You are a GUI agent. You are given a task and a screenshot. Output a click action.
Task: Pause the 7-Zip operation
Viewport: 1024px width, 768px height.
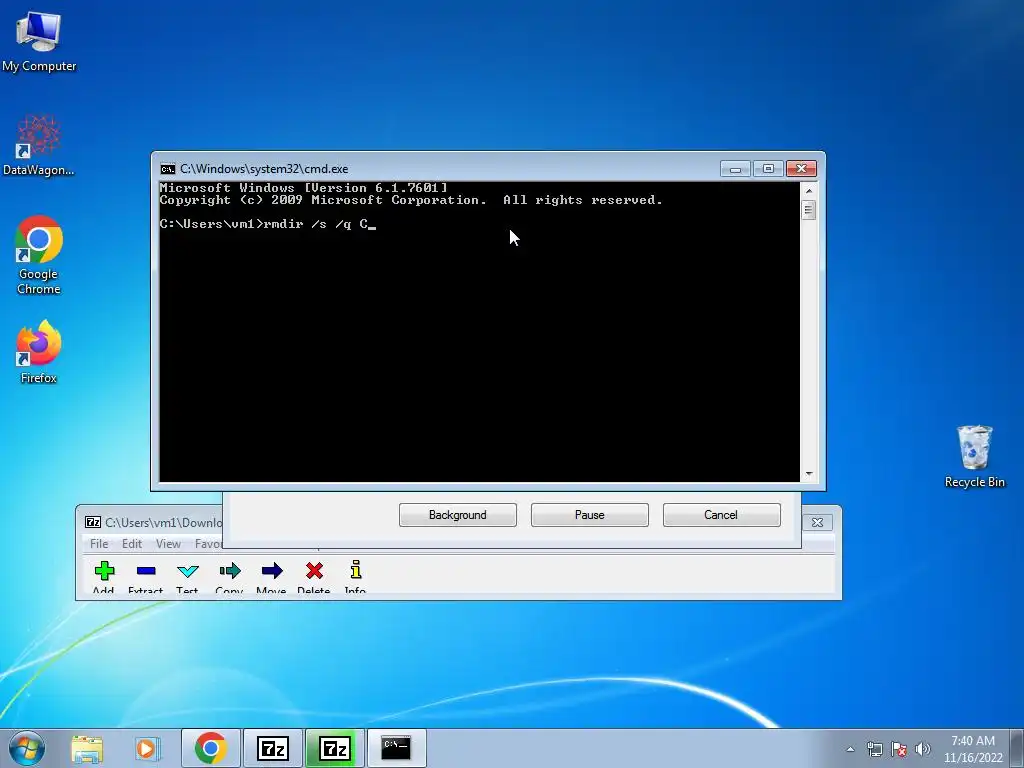coord(590,515)
